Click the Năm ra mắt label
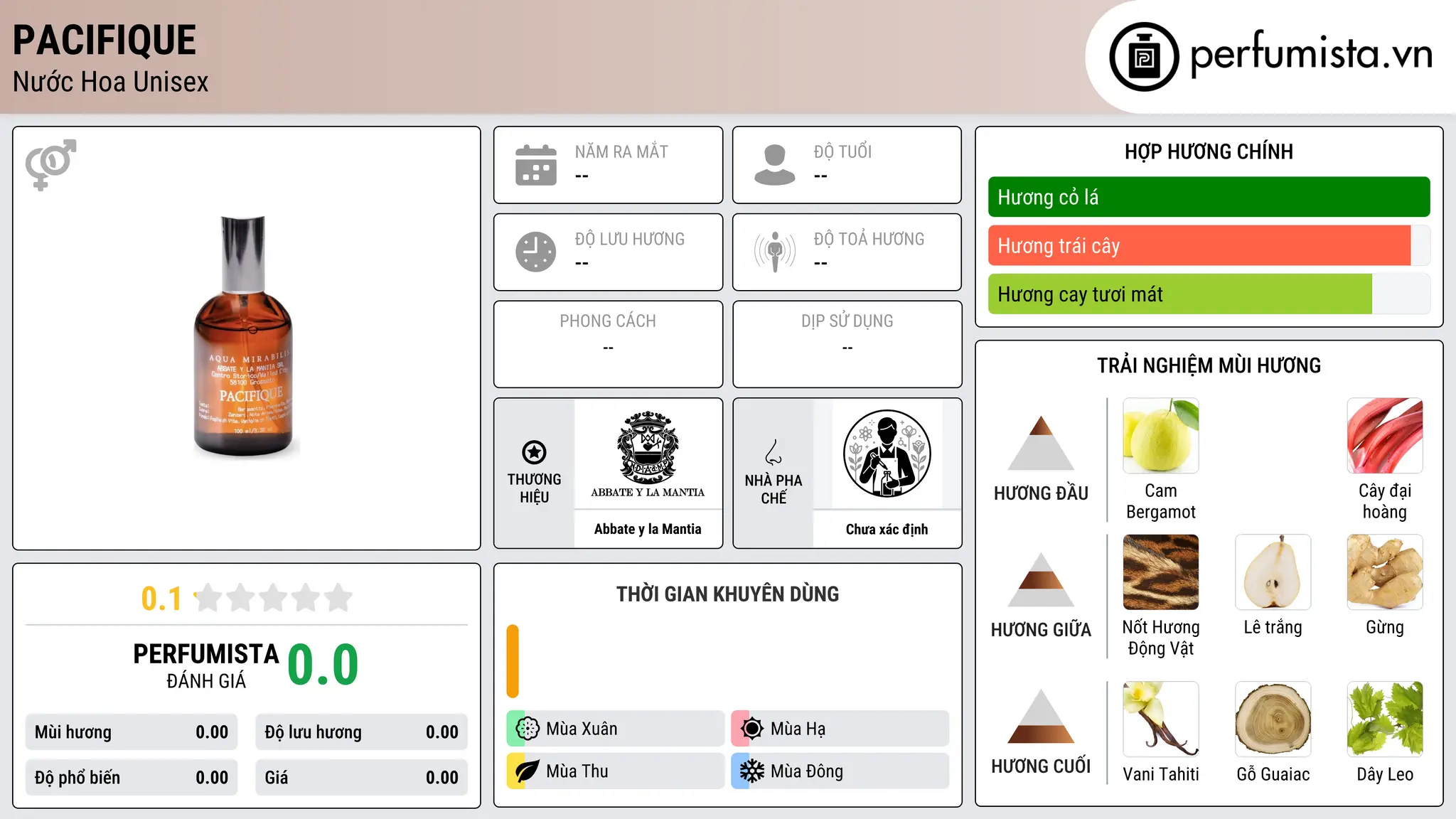This screenshot has width=1456, height=819. click(x=621, y=152)
